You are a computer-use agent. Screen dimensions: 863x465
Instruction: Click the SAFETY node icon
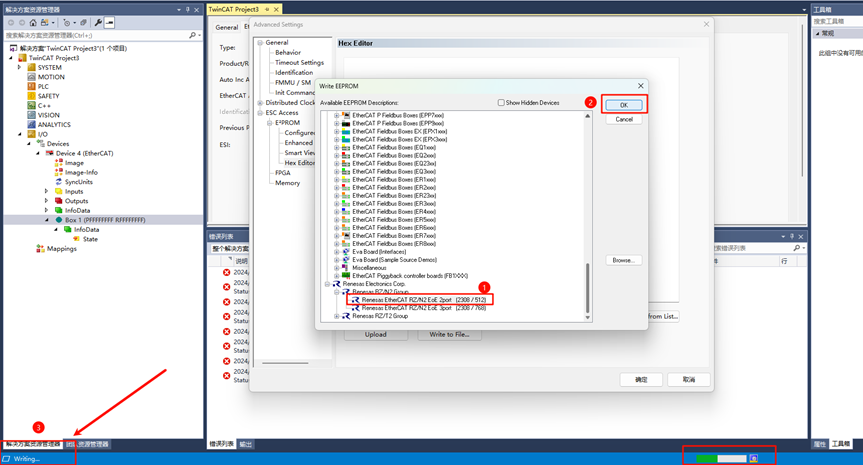click(x=31, y=96)
